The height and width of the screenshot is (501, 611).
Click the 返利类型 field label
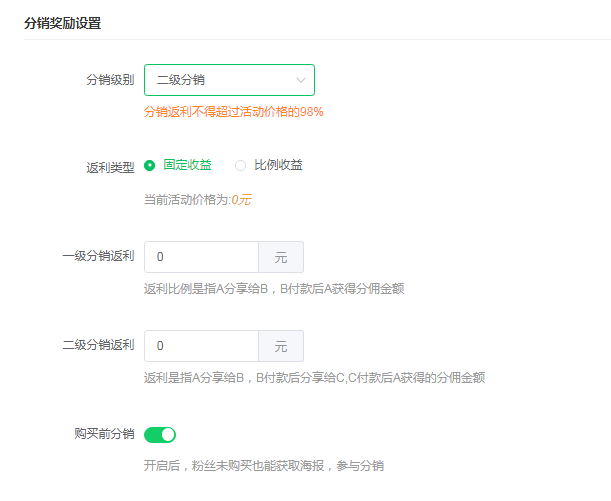click(110, 168)
